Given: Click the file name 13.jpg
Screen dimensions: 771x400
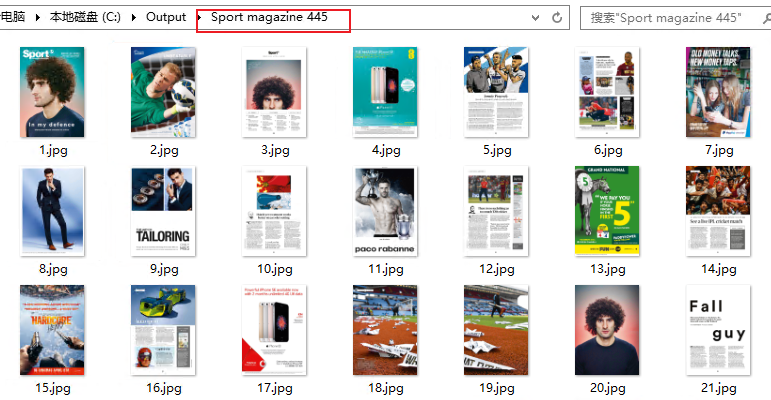Looking at the screenshot, I should click(x=608, y=269).
